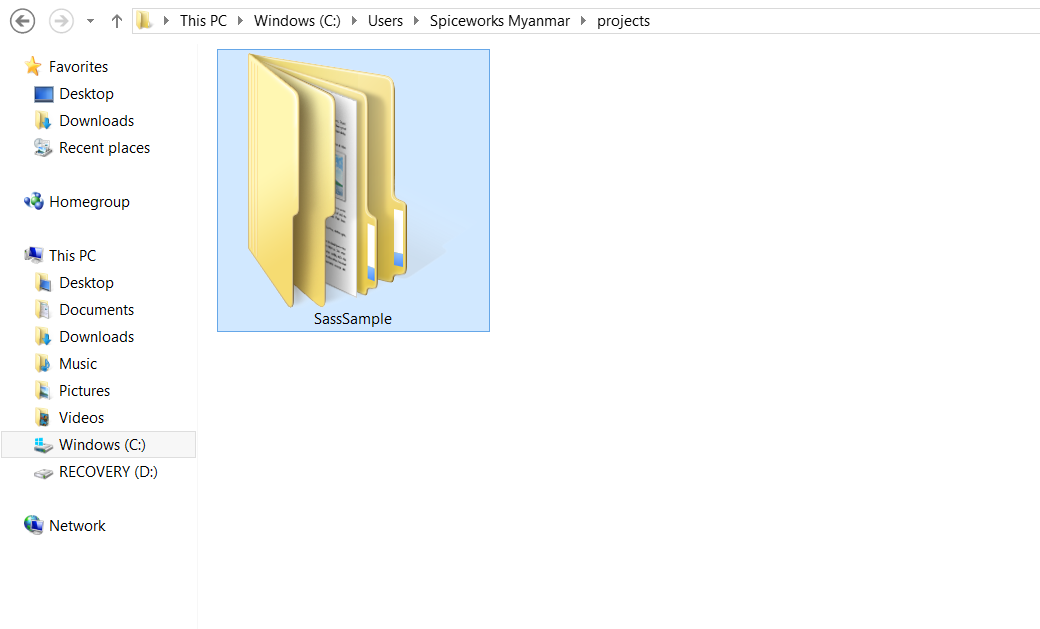Go up one folder level
The width and height of the screenshot is (1040, 629).
[x=117, y=21]
